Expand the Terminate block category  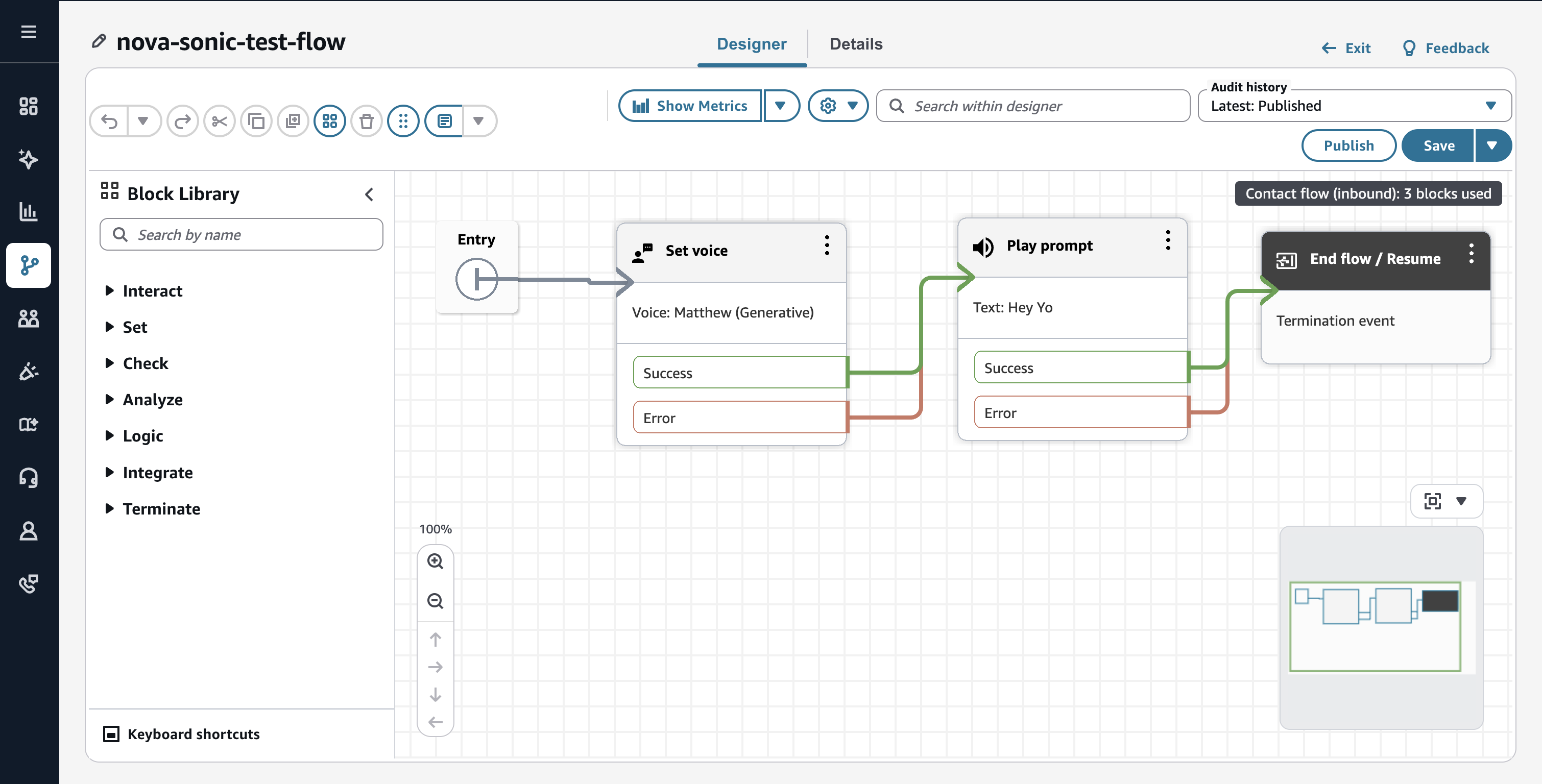pos(161,509)
